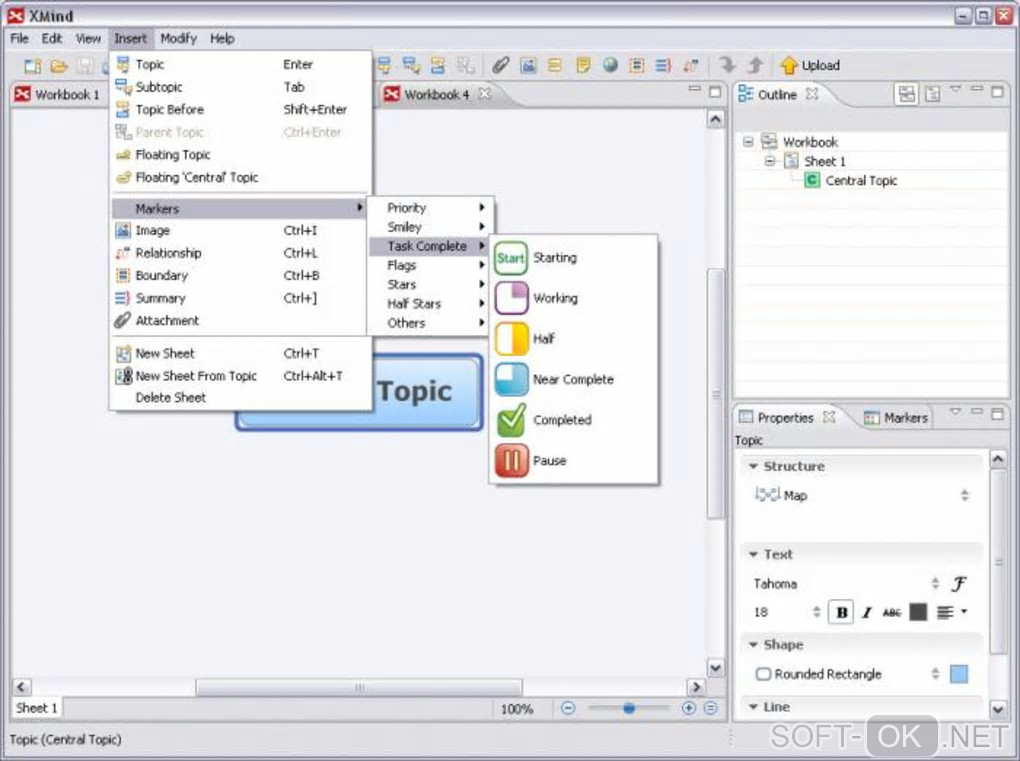The width and height of the screenshot is (1020, 761).
Task: Open the Map structure dropdown
Action: tap(965, 496)
